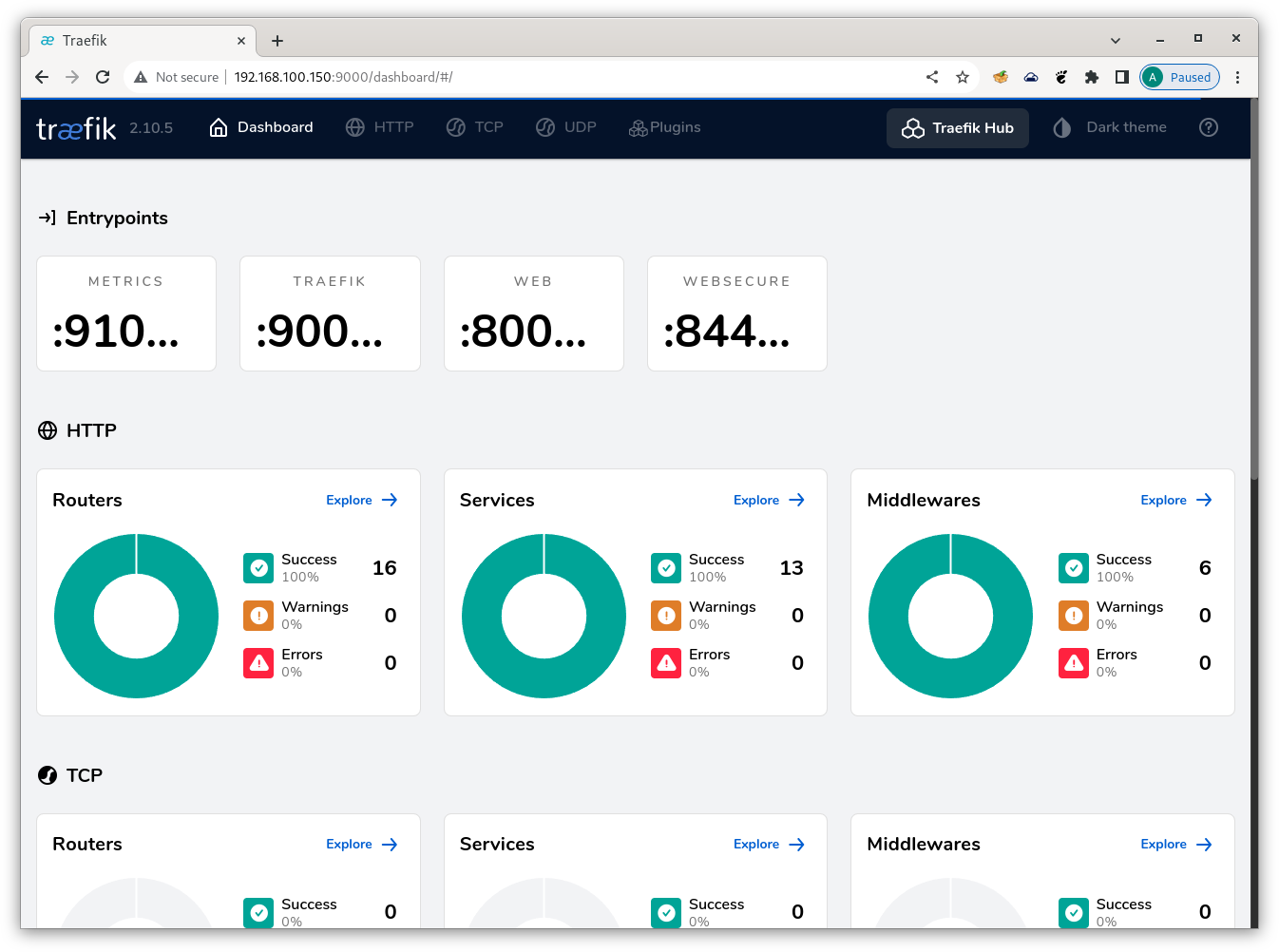1279x952 pixels.
Task: Click TCP Middlewares Success check icon
Action: point(1074,912)
